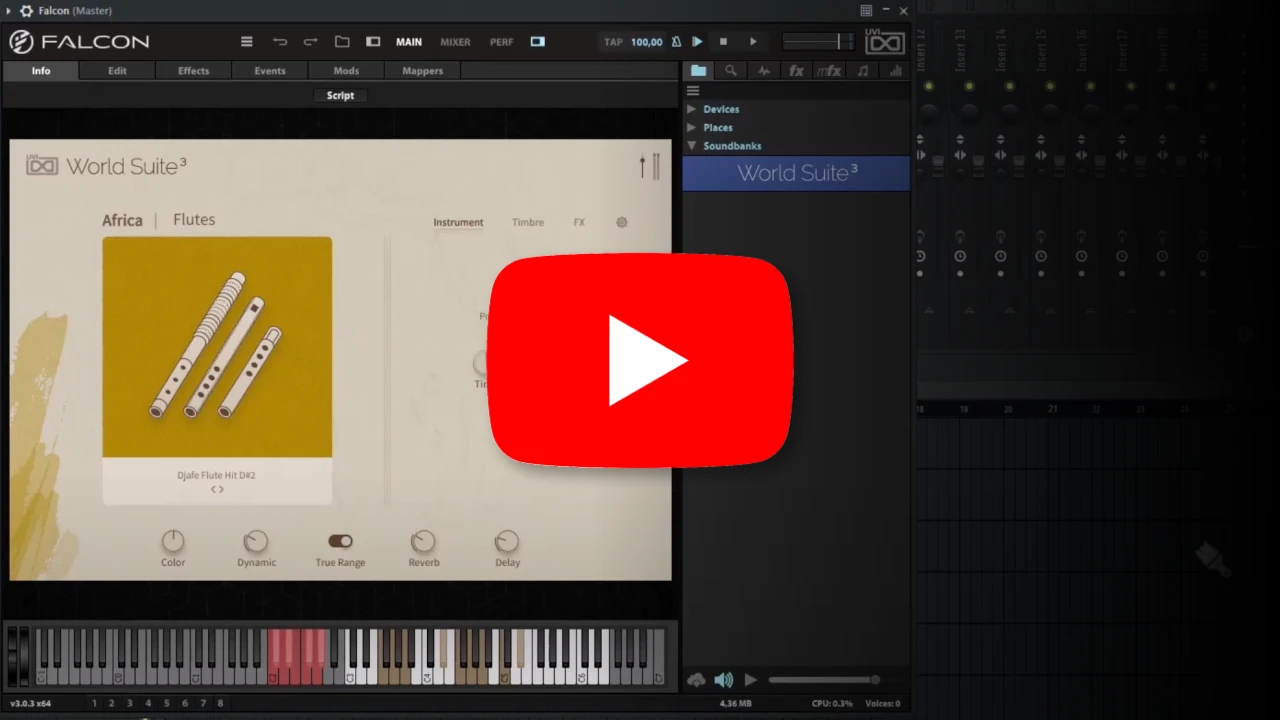Adjust the preview volume slider
The width and height of the screenshot is (1280, 720).
[x=824, y=680]
